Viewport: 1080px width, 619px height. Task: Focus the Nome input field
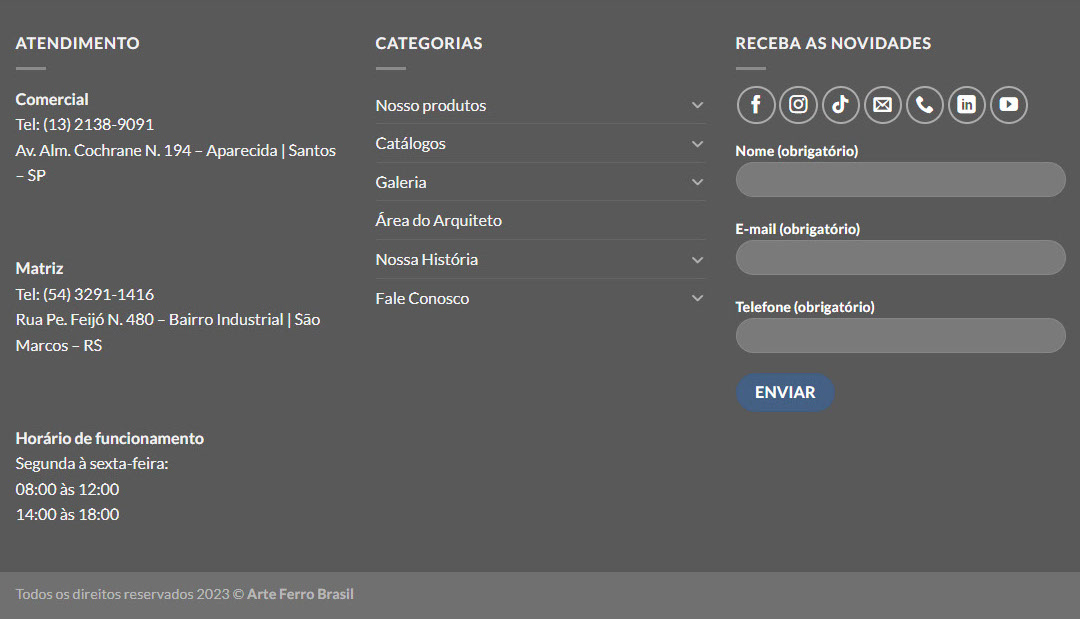[900, 180]
